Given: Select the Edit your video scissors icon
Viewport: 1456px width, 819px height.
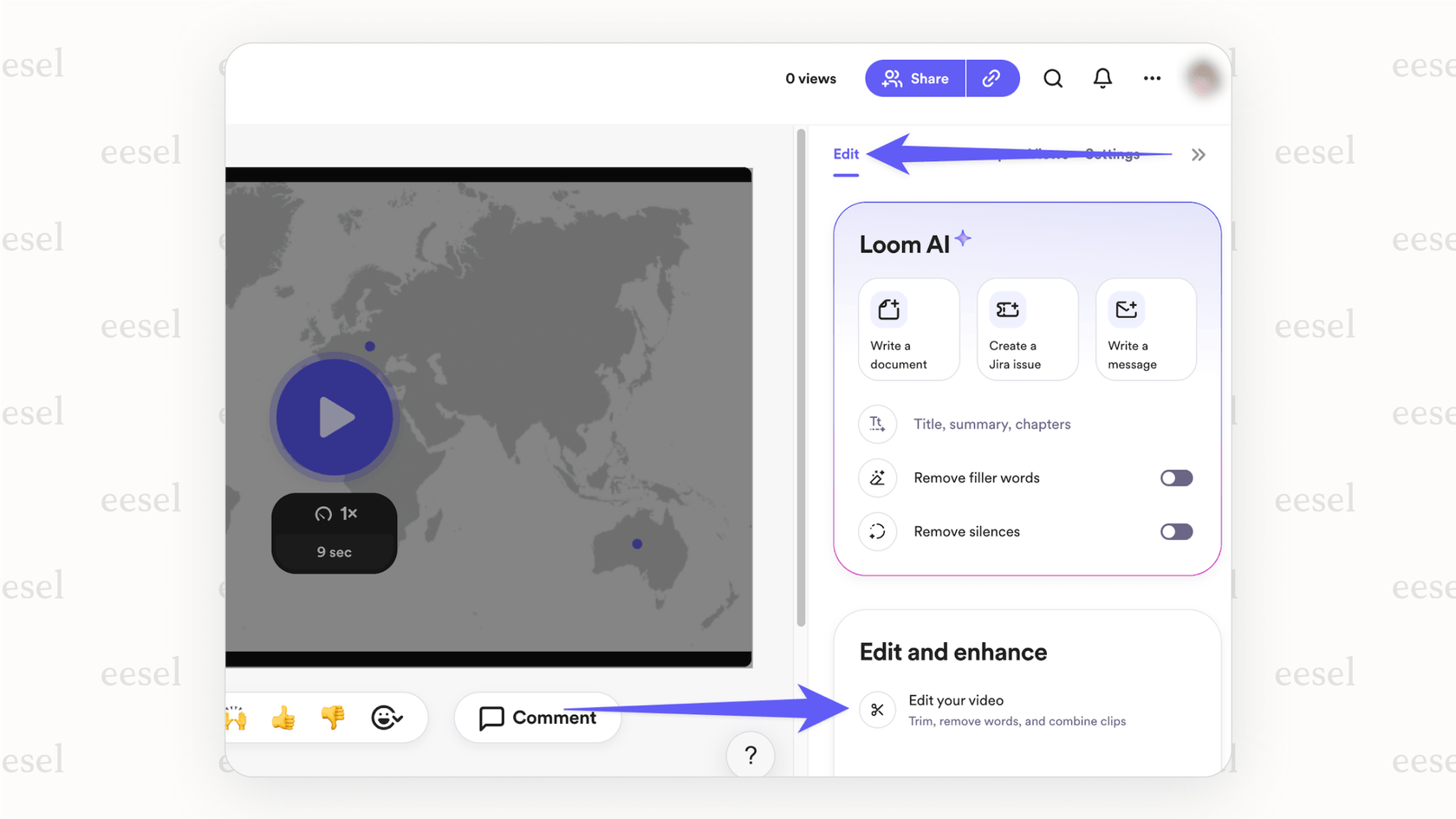Looking at the screenshot, I should click(877, 710).
